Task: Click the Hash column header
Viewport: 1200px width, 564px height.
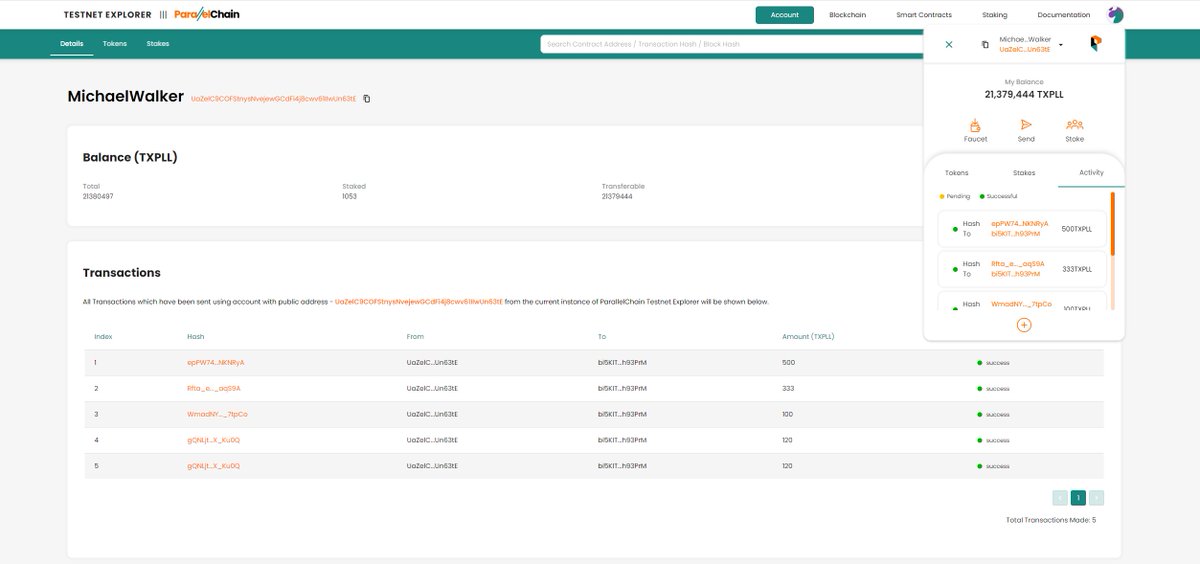Action: pos(195,337)
